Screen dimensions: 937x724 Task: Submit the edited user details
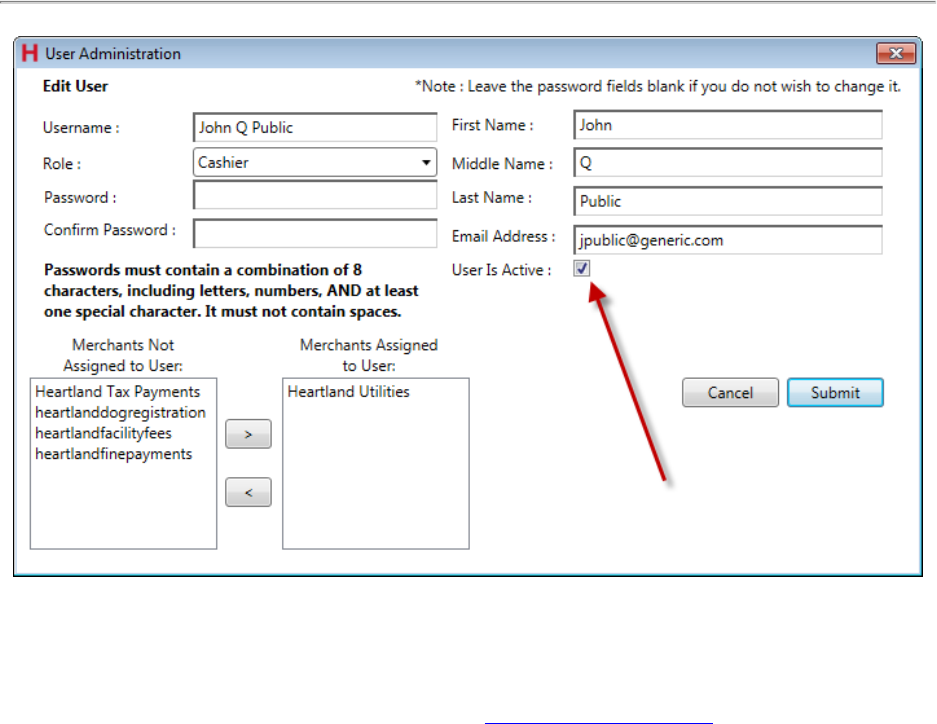pyautogui.click(x=835, y=392)
